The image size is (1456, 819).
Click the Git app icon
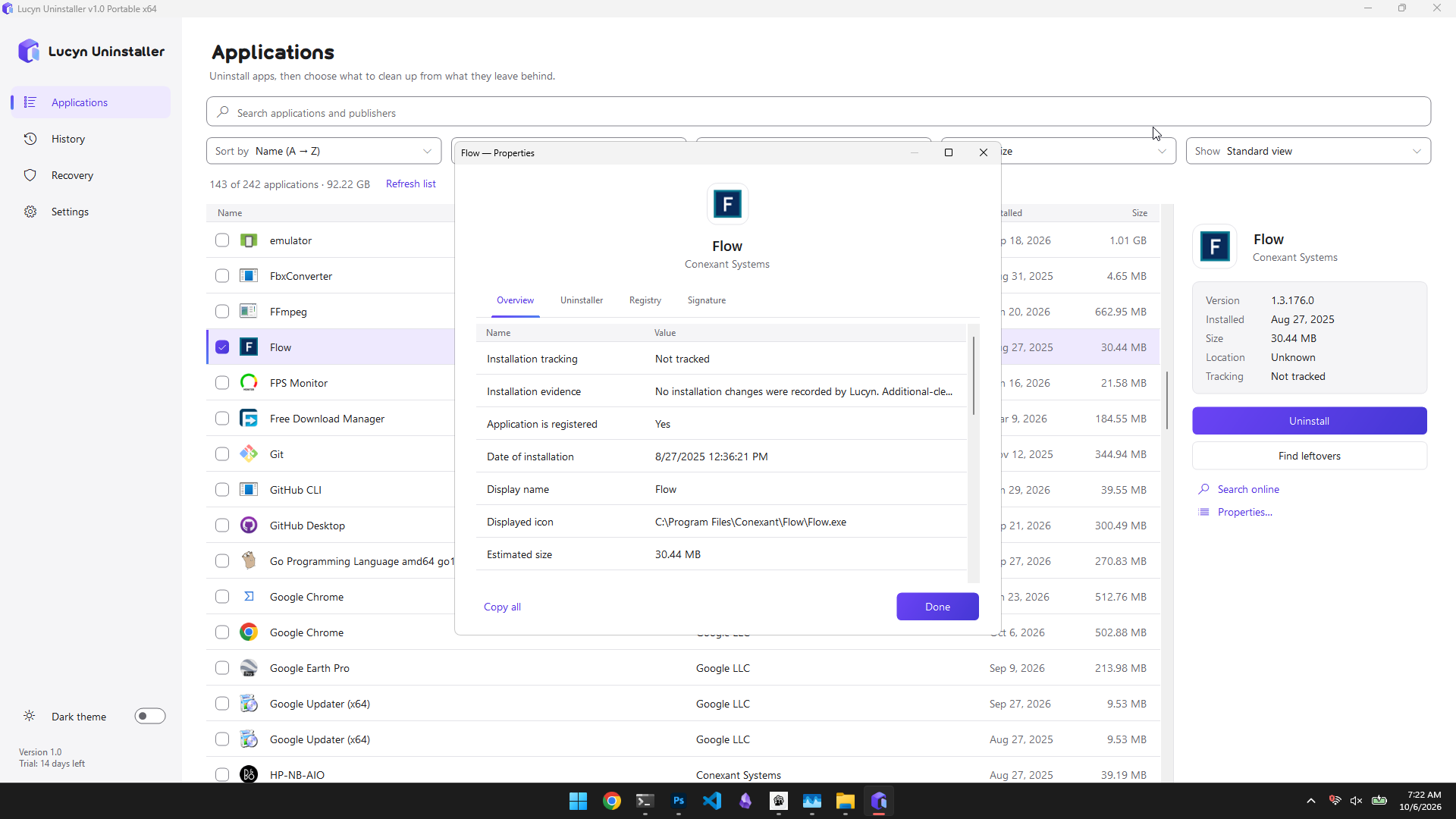click(249, 454)
